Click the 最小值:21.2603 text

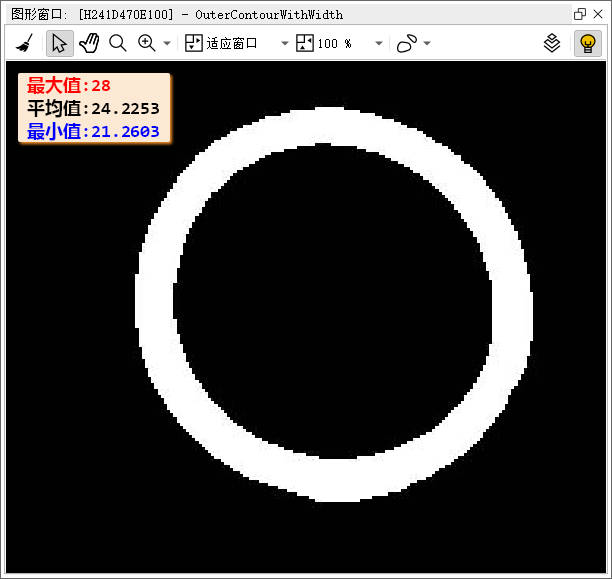pyautogui.click(x=93, y=132)
